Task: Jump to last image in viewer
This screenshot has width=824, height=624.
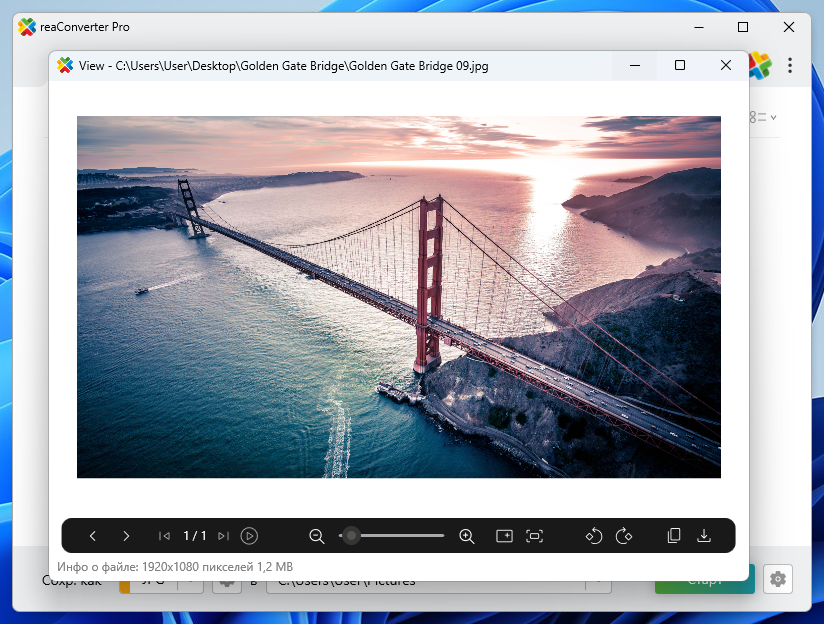Action: pyautogui.click(x=223, y=536)
